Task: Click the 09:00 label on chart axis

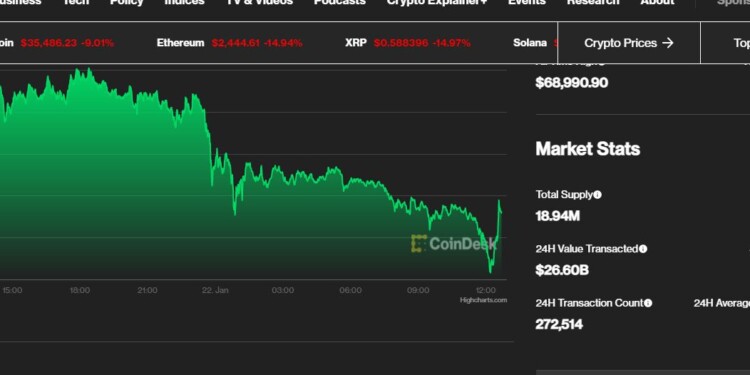Action: click(418, 290)
